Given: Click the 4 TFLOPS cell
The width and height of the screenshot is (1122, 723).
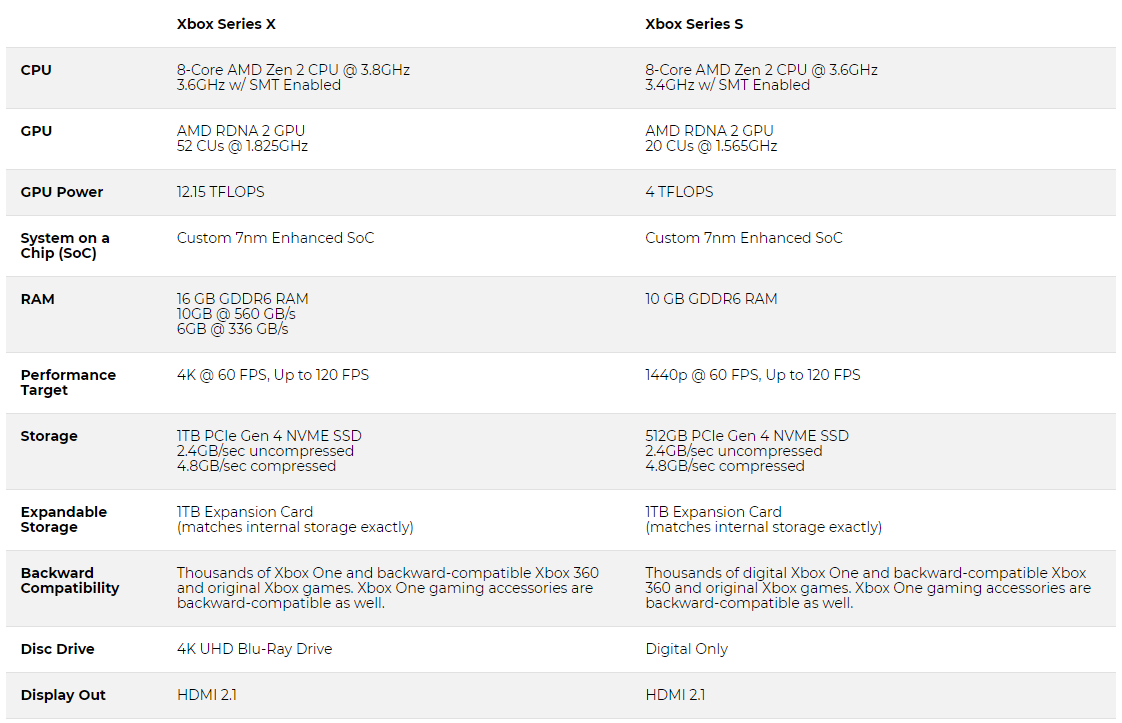Looking at the screenshot, I should click(680, 192).
